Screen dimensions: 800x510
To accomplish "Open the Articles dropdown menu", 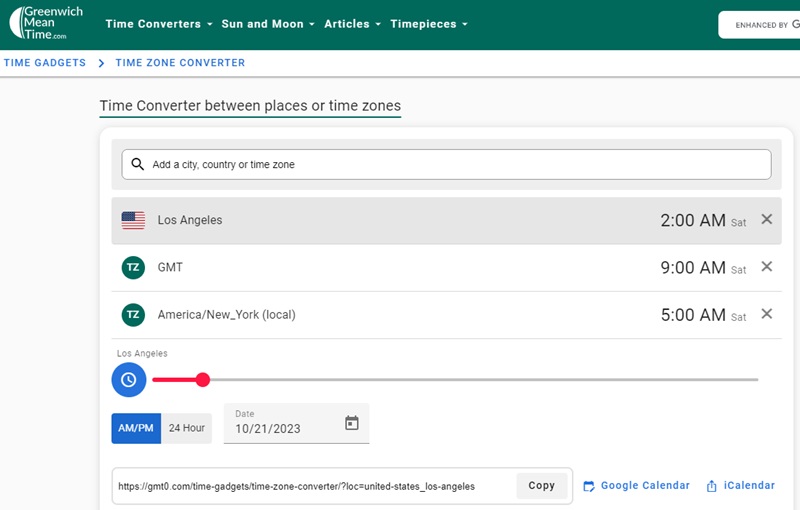I will [352, 24].
